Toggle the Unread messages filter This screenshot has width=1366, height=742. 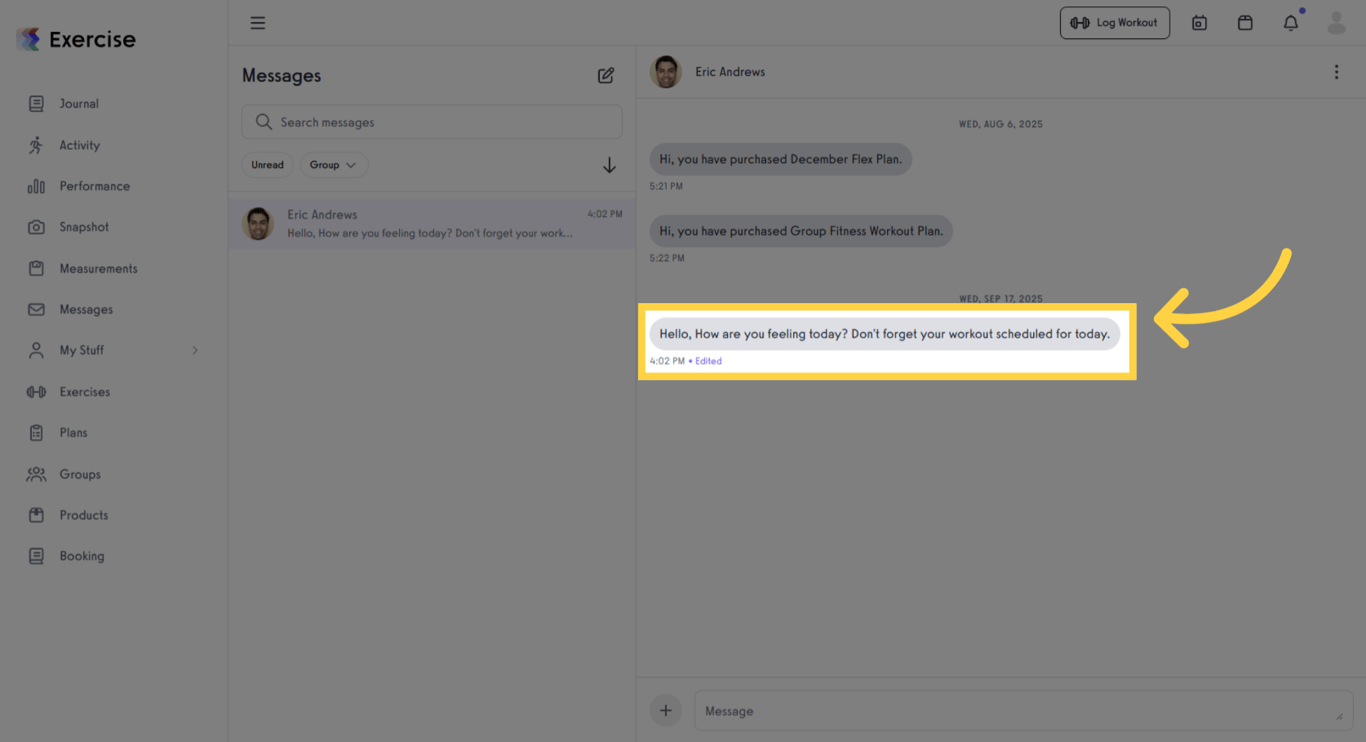[267, 164]
